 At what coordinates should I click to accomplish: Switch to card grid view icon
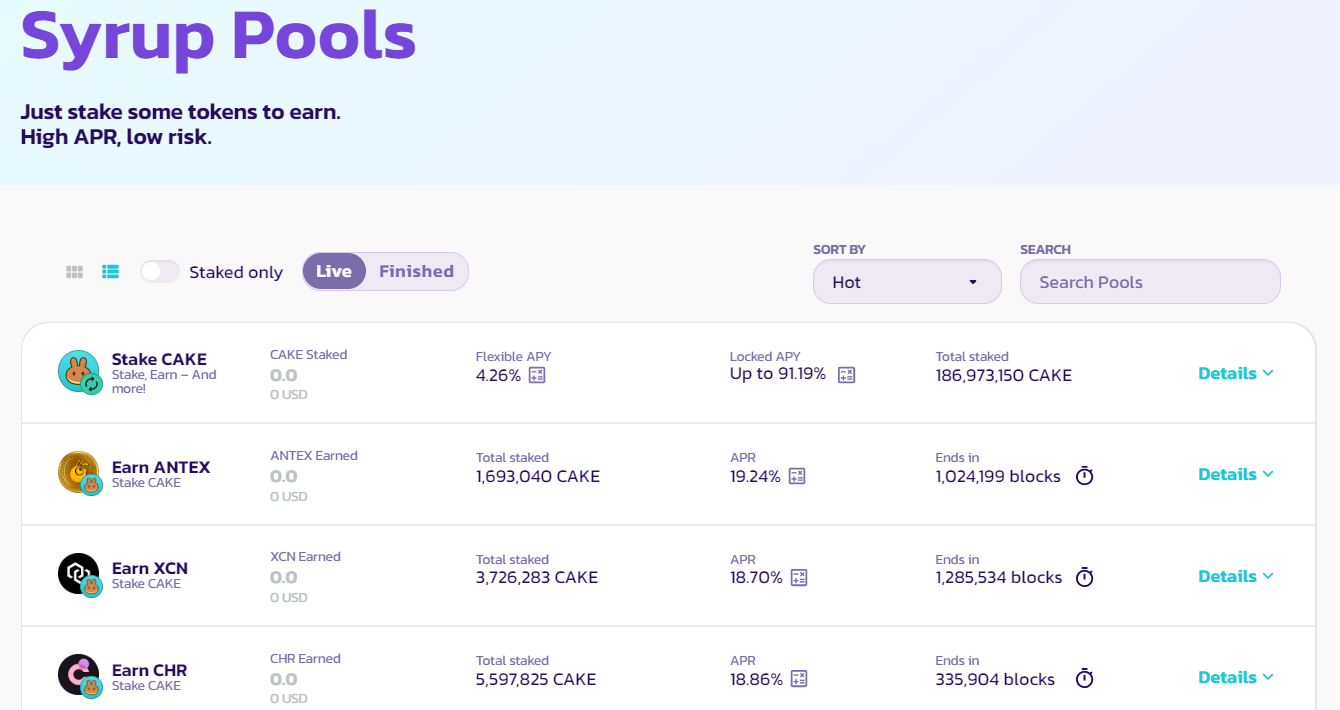tap(74, 272)
